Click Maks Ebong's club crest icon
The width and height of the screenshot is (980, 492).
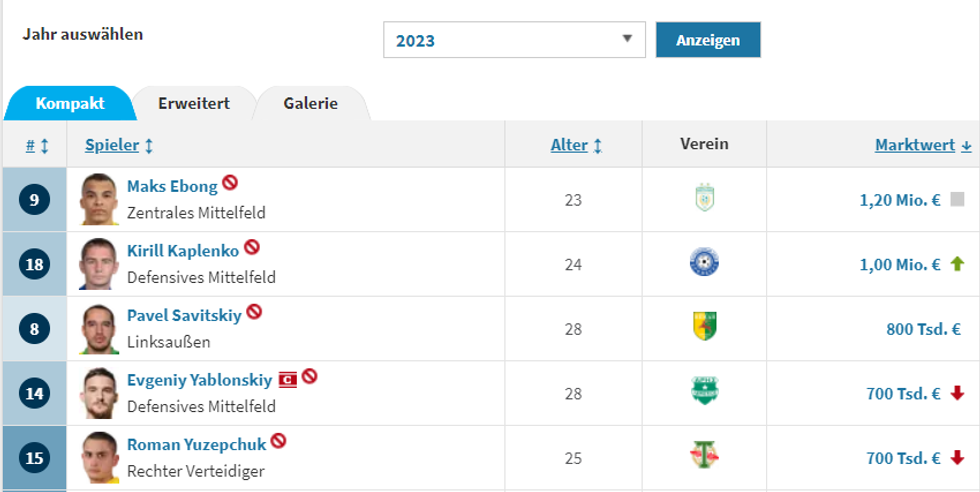point(704,199)
